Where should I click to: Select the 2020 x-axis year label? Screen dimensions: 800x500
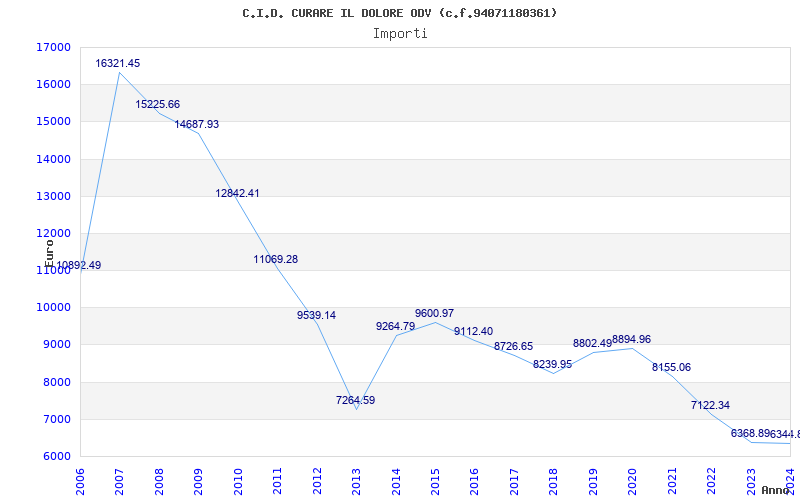tap(633, 481)
